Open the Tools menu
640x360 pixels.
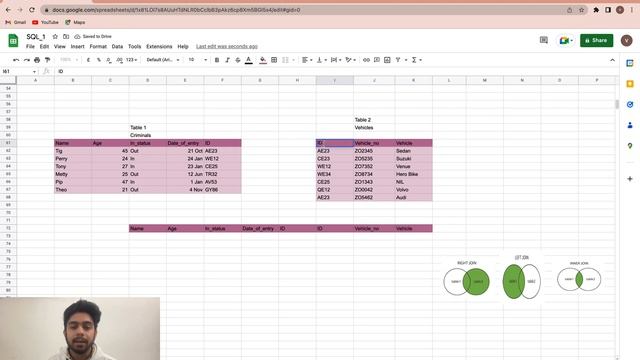(x=134, y=47)
